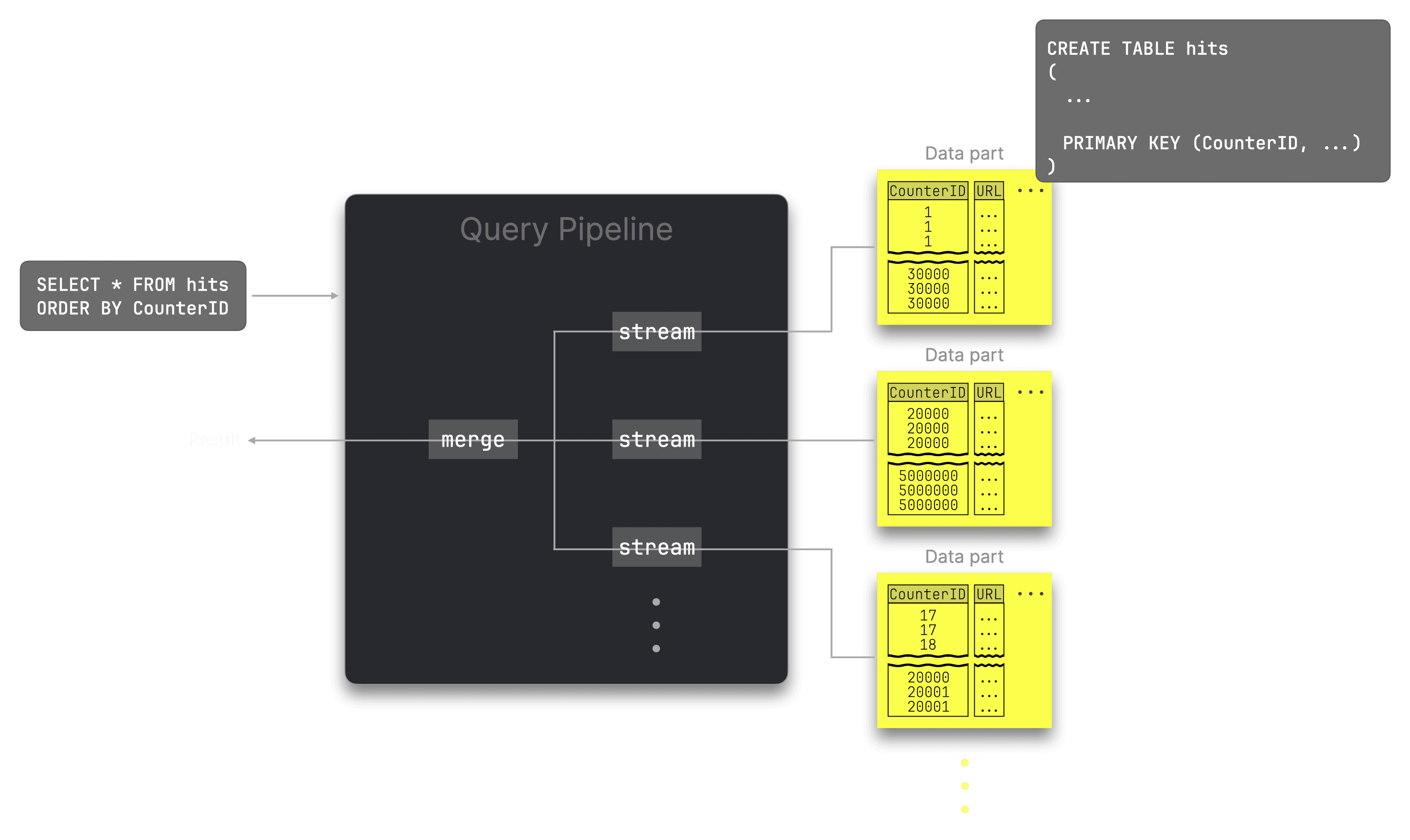
Task: Click the SELECT query box
Action: point(133,296)
